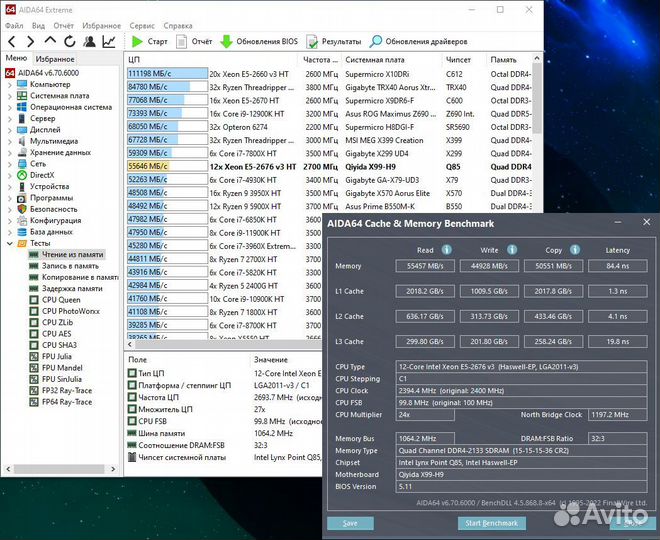
Task: Expand the Дисплей tree node
Action: click(x=10, y=130)
